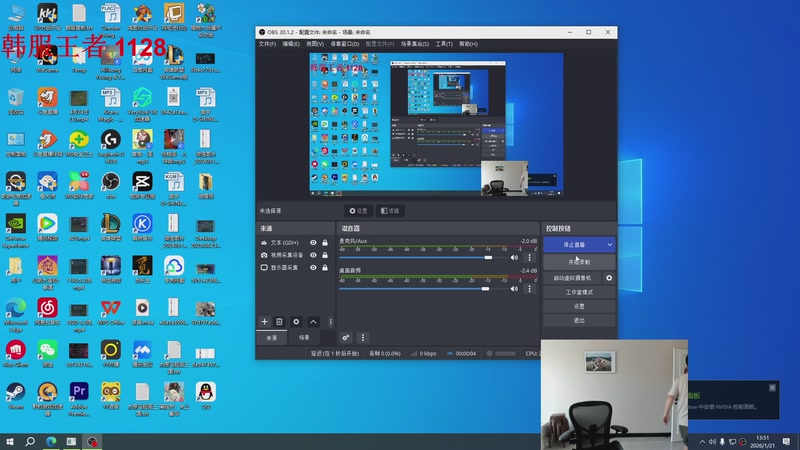Open the 工具(T) menu

click(x=444, y=44)
